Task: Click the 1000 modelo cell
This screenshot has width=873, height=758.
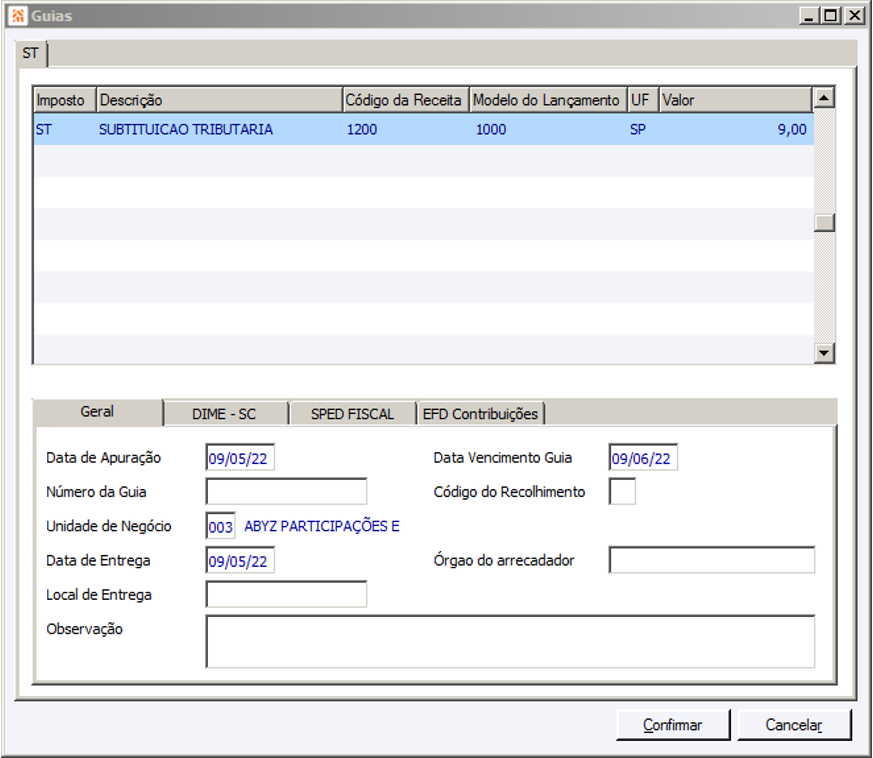Action: tap(491, 129)
